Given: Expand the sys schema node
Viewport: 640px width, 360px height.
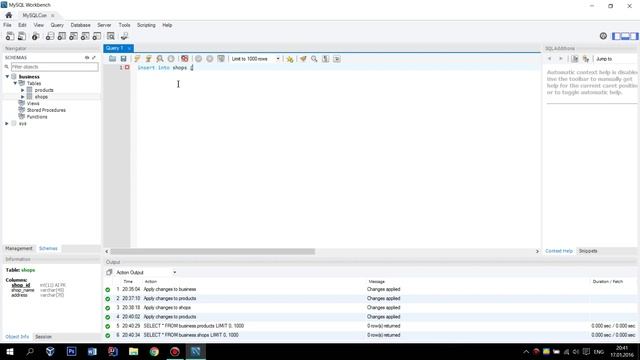Looking at the screenshot, I should 7,123.
